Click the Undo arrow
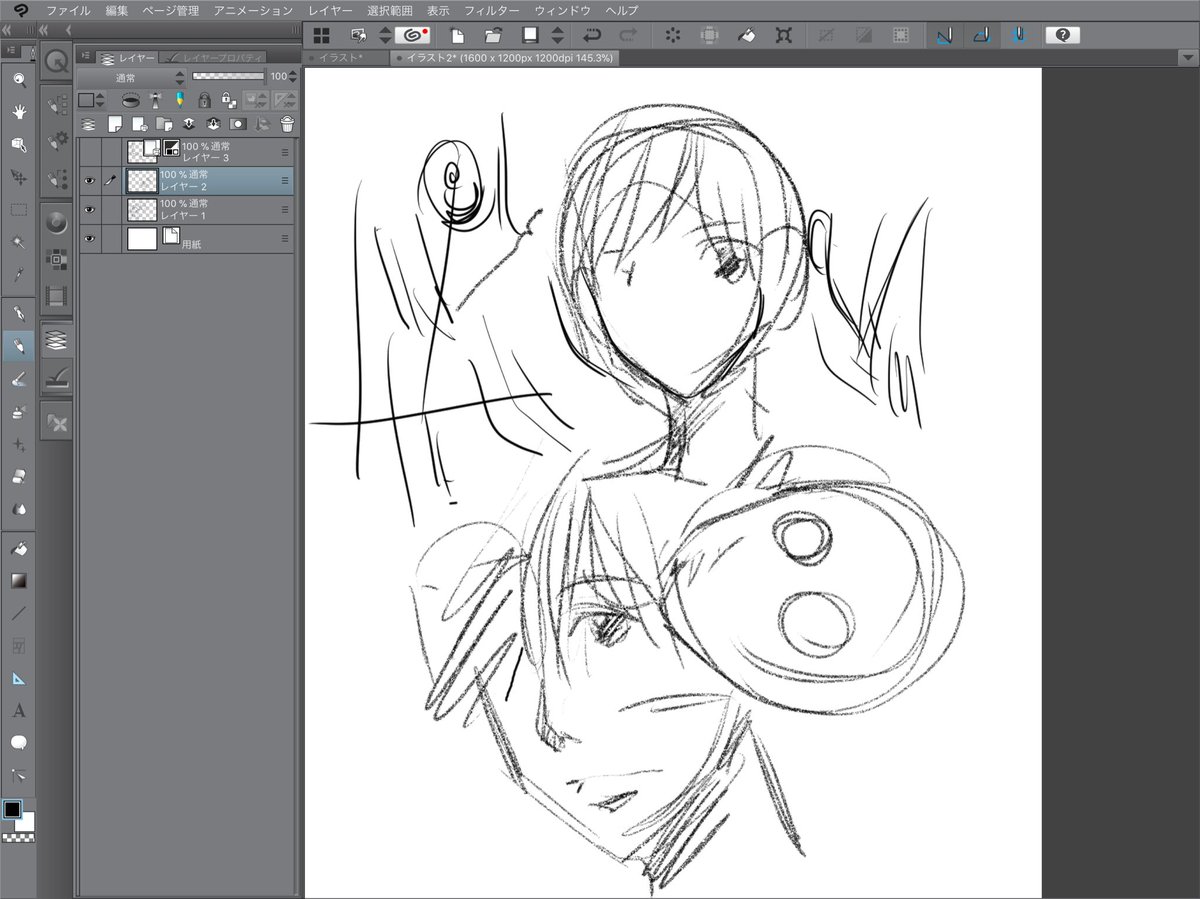 pos(591,35)
